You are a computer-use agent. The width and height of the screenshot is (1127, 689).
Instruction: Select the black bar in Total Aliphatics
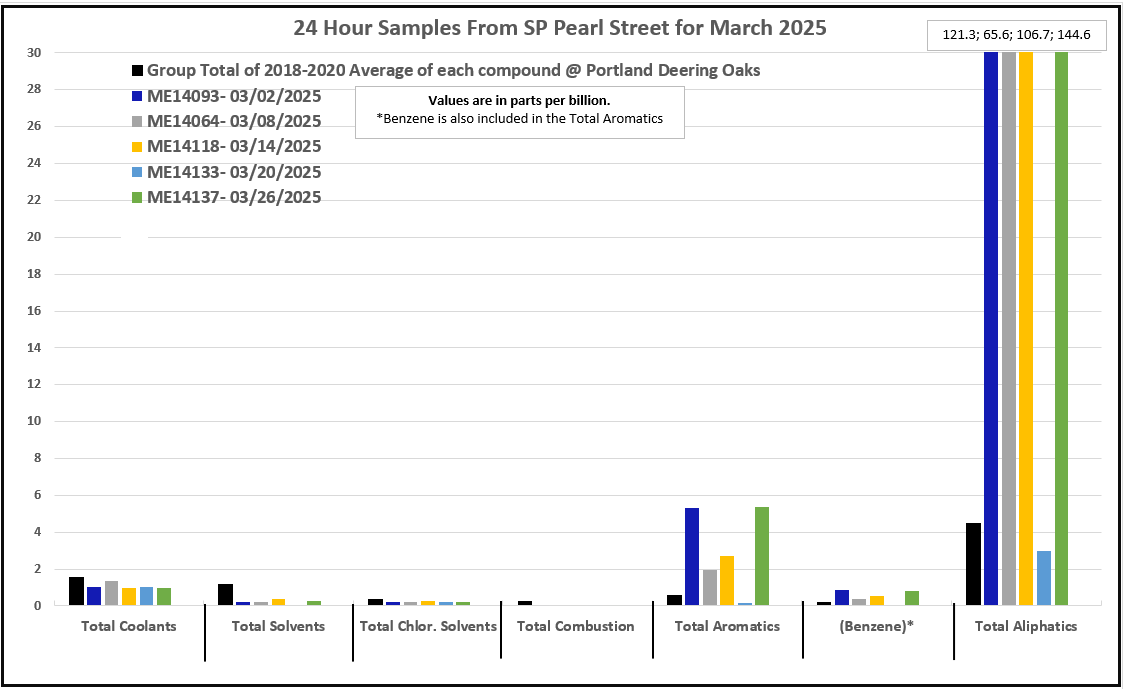(x=973, y=564)
